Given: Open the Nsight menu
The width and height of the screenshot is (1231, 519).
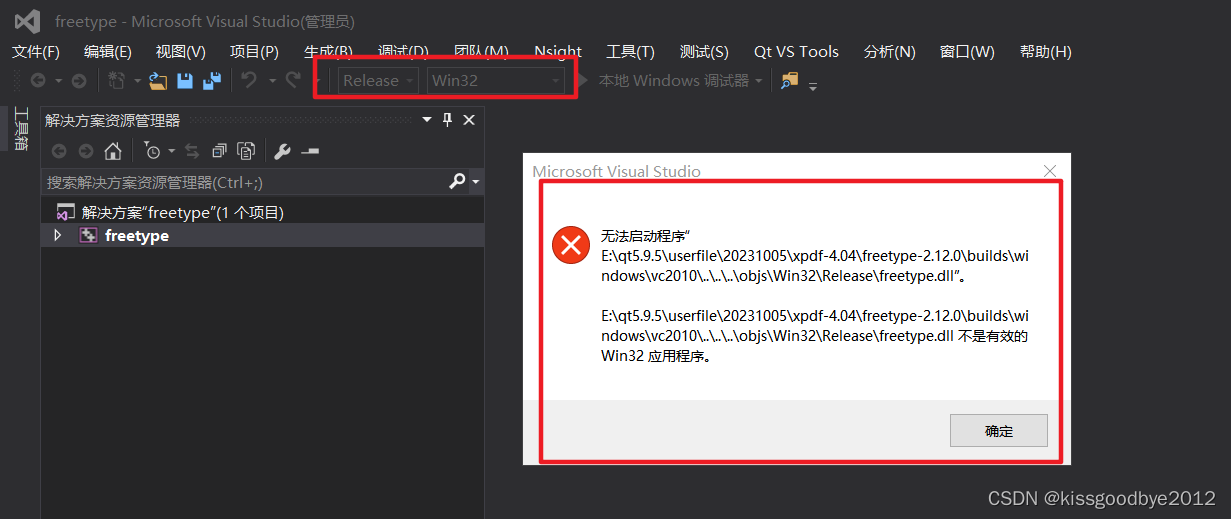Looking at the screenshot, I should 558,52.
